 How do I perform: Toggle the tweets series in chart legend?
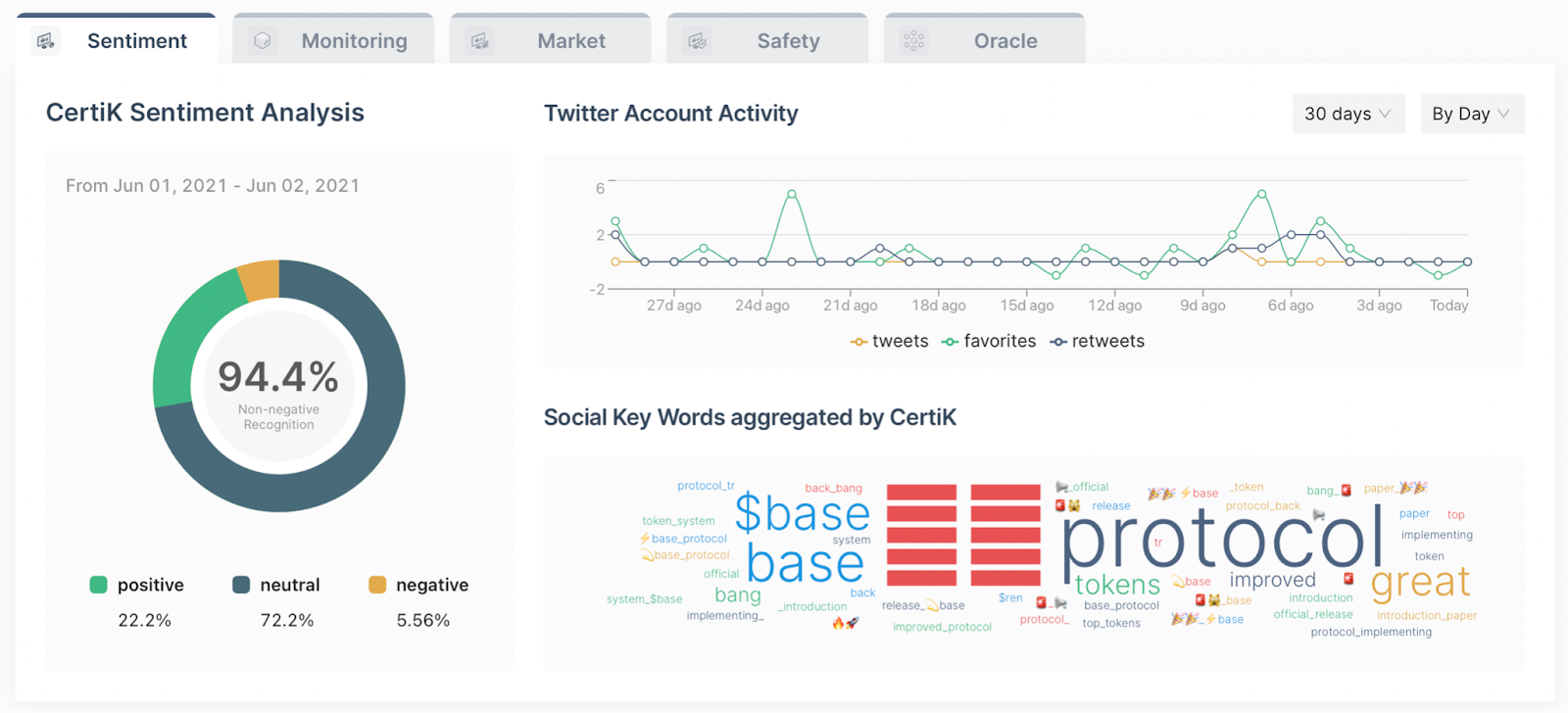(900, 341)
